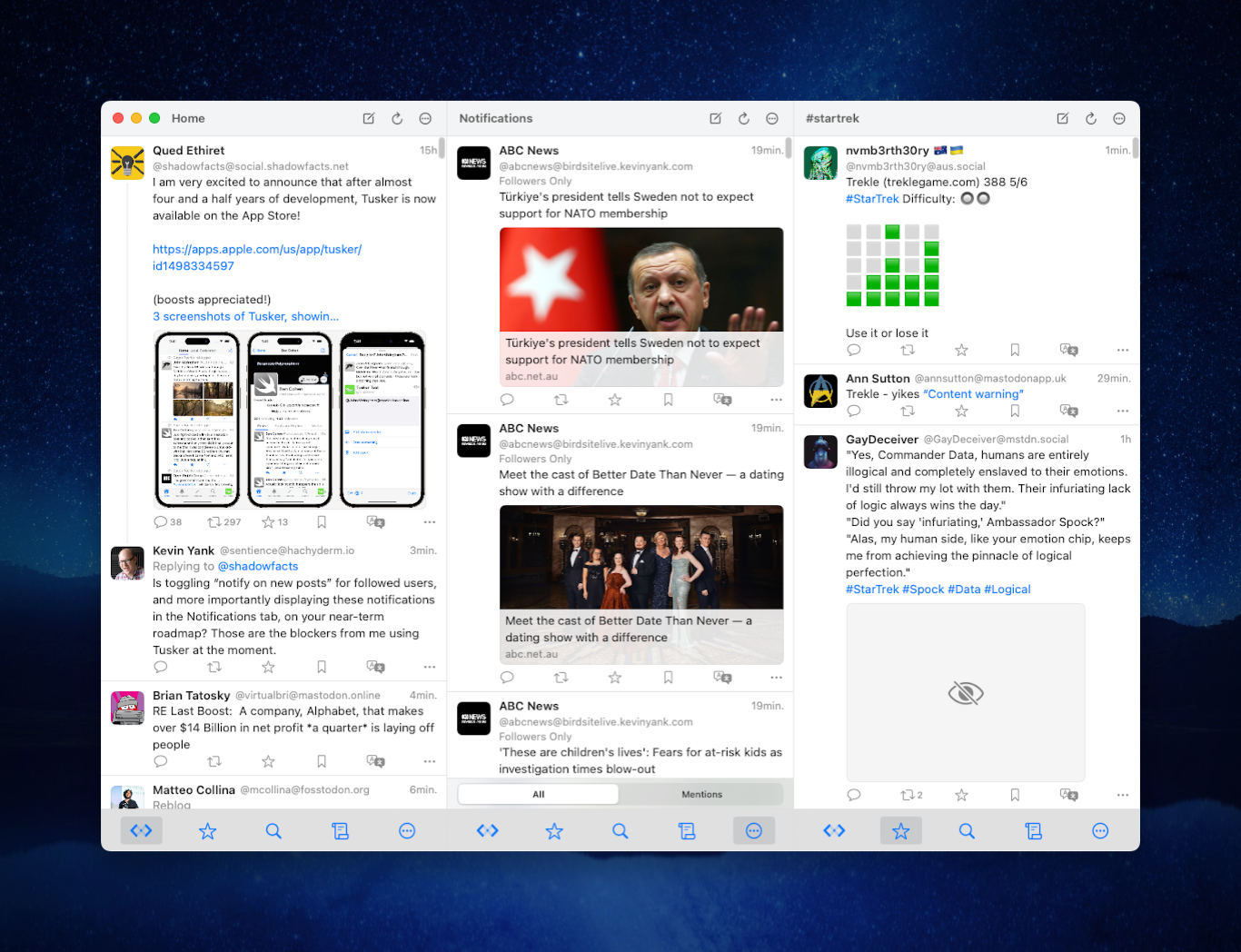This screenshot has width=1241, height=952.
Task: Favorite Brian Tatosky's post
Action: point(268,761)
